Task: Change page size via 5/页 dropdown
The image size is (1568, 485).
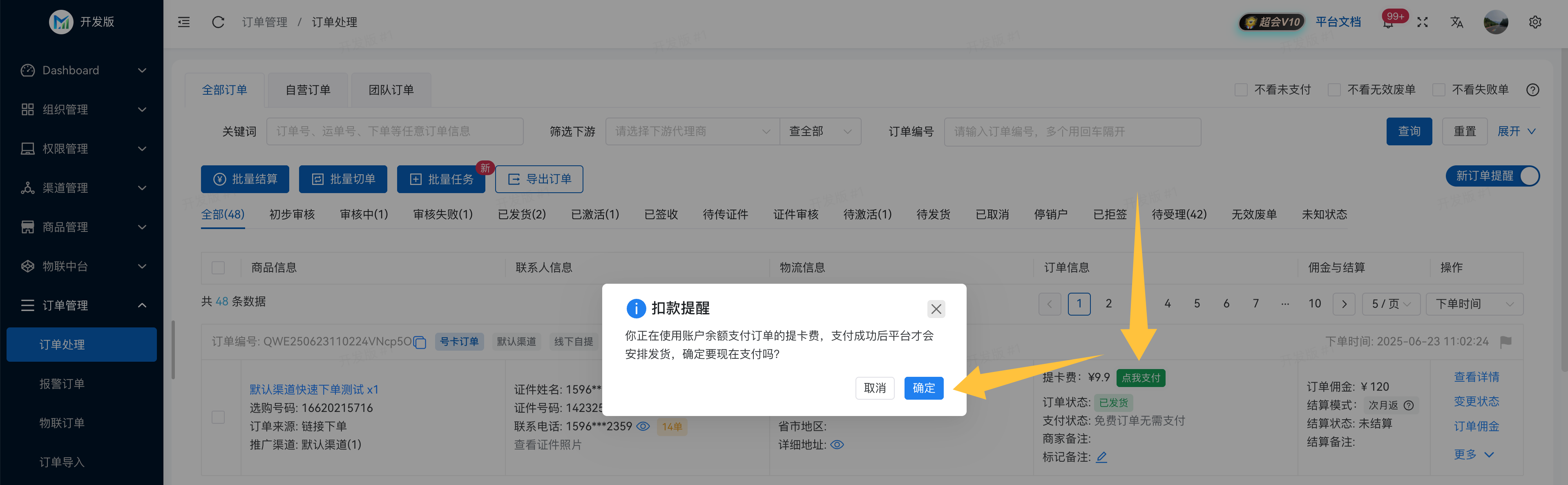Action: point(1391,304)
